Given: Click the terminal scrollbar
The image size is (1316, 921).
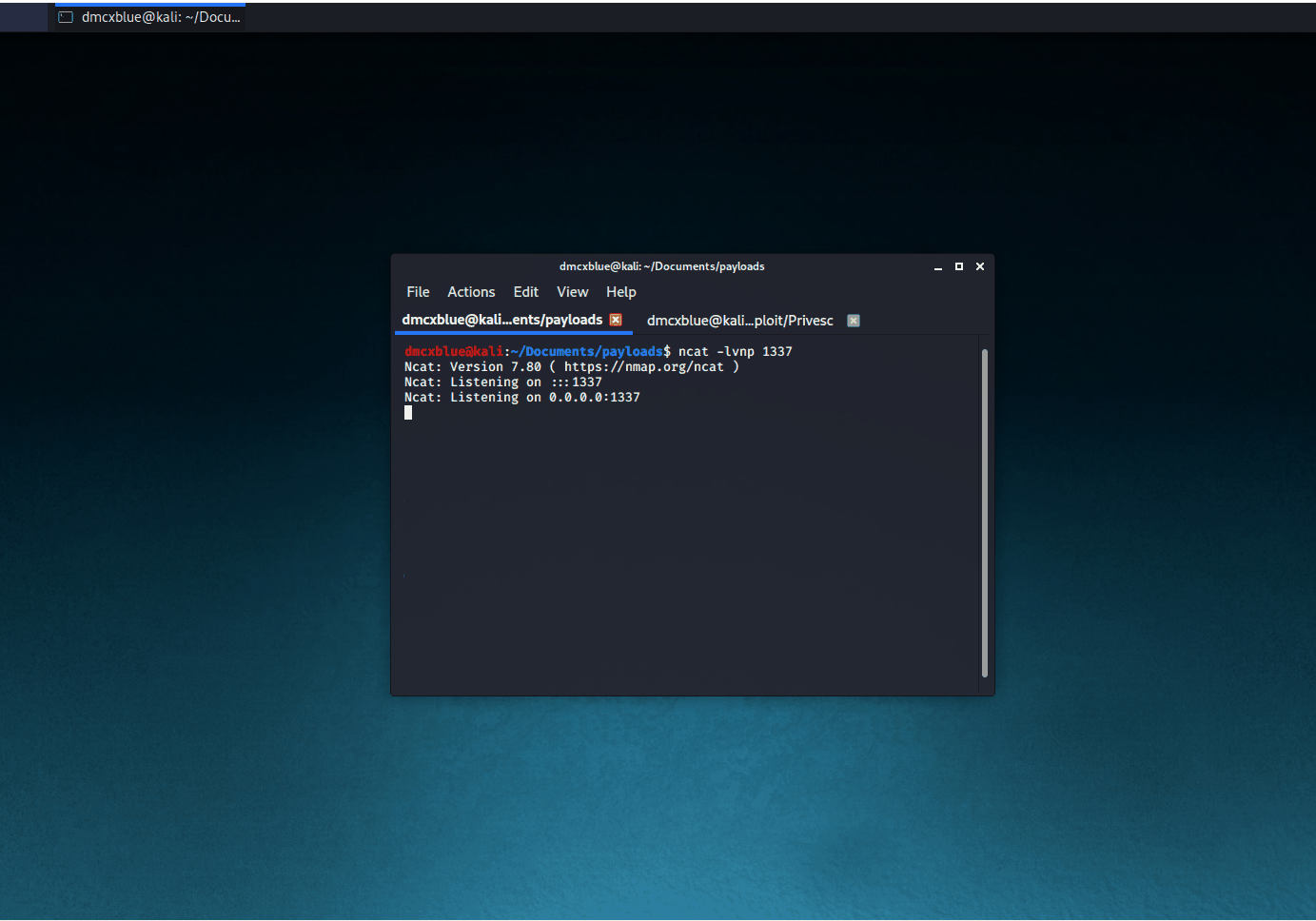Looking at the screenshot, I should click(x=984, y=514).
